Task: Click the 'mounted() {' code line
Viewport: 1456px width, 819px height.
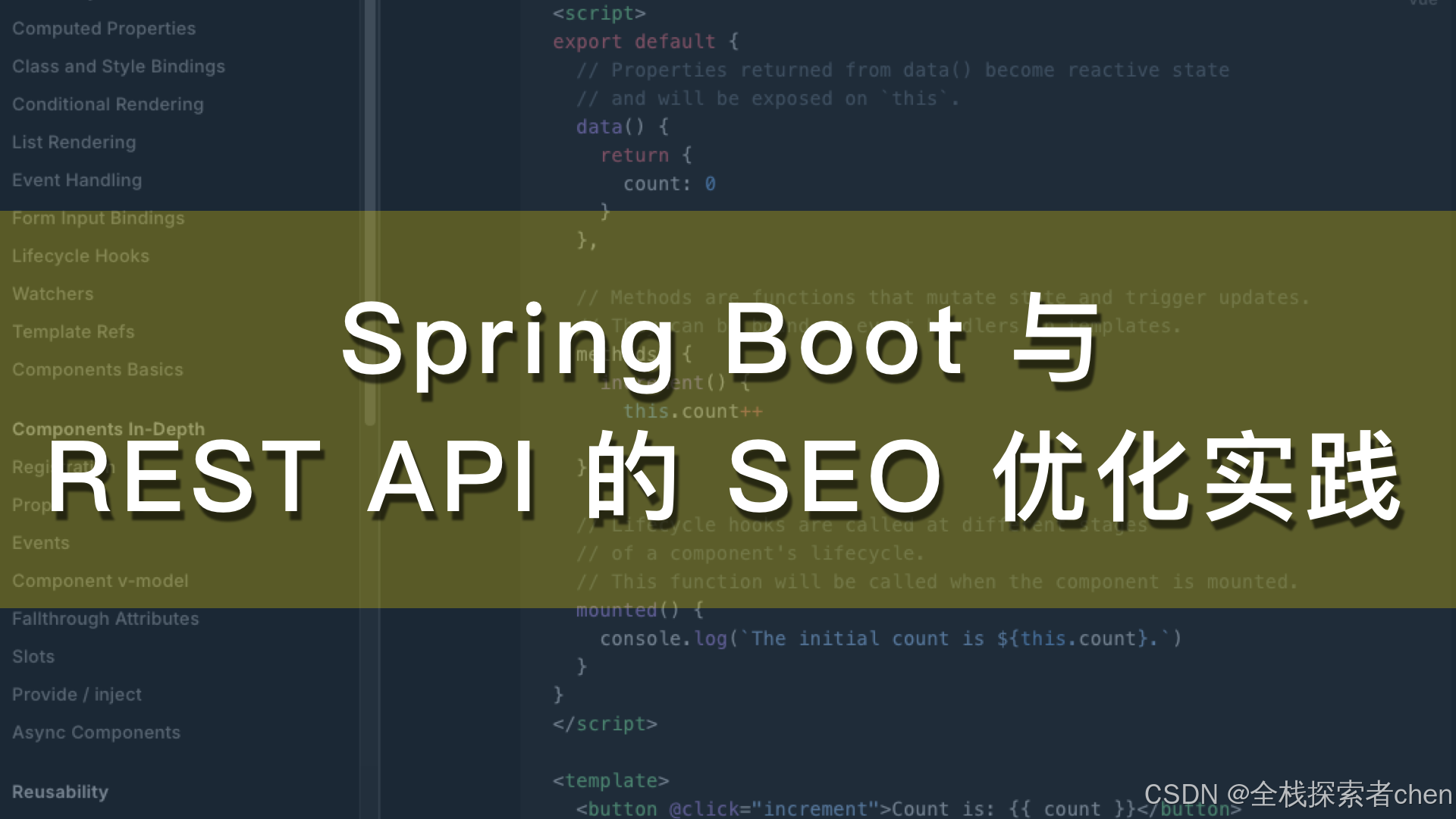Action: coord(640,610)
